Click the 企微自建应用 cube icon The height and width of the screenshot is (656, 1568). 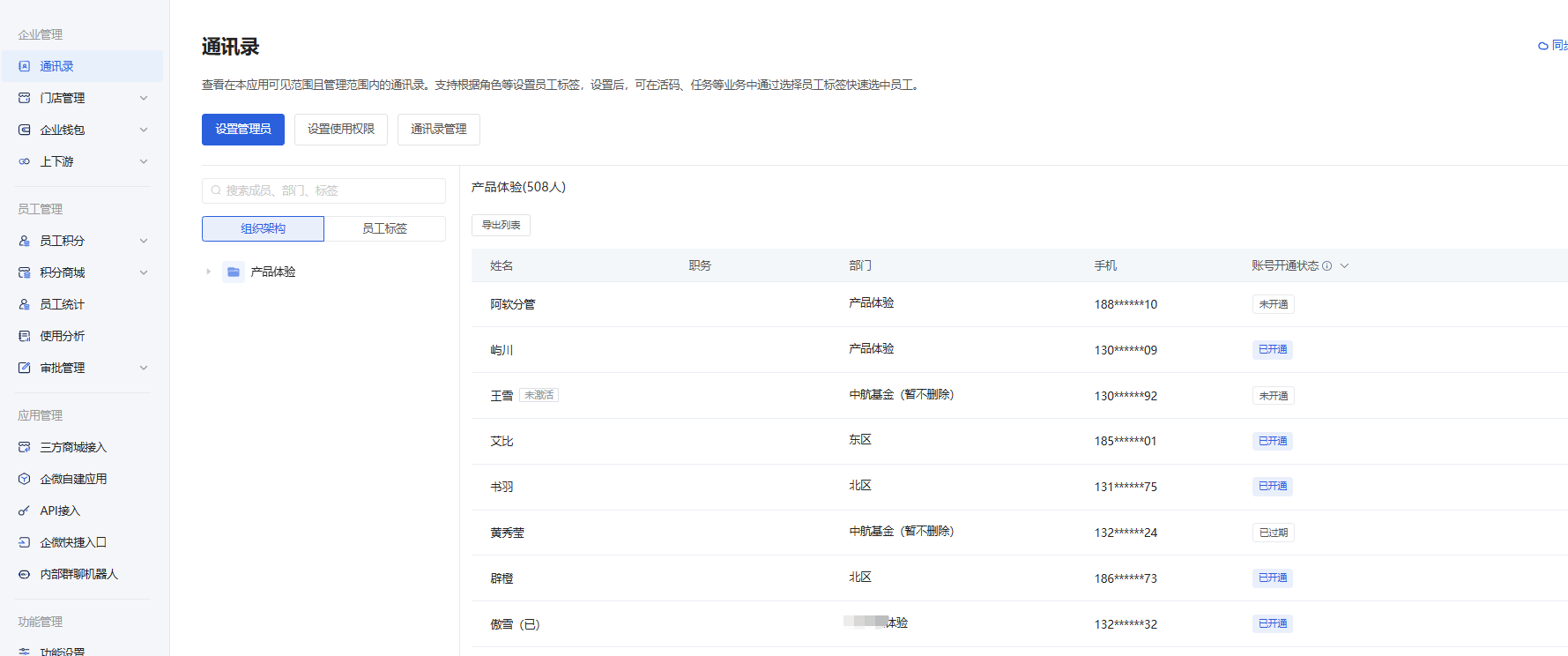click(x=25, y=479)
